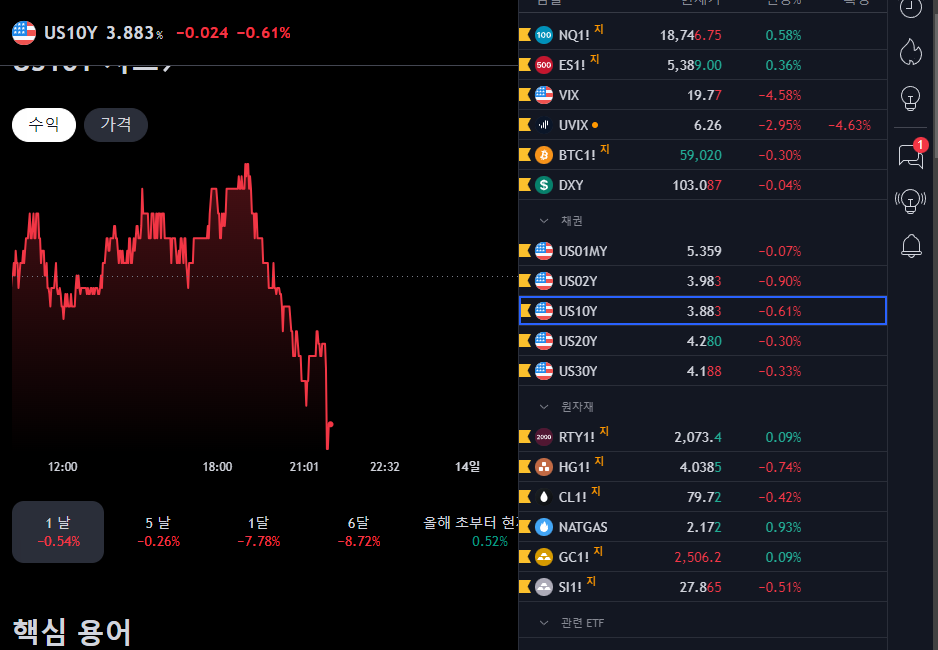
Task: Click the Bitcoin icon next to BTC1!
Action: 544,155
